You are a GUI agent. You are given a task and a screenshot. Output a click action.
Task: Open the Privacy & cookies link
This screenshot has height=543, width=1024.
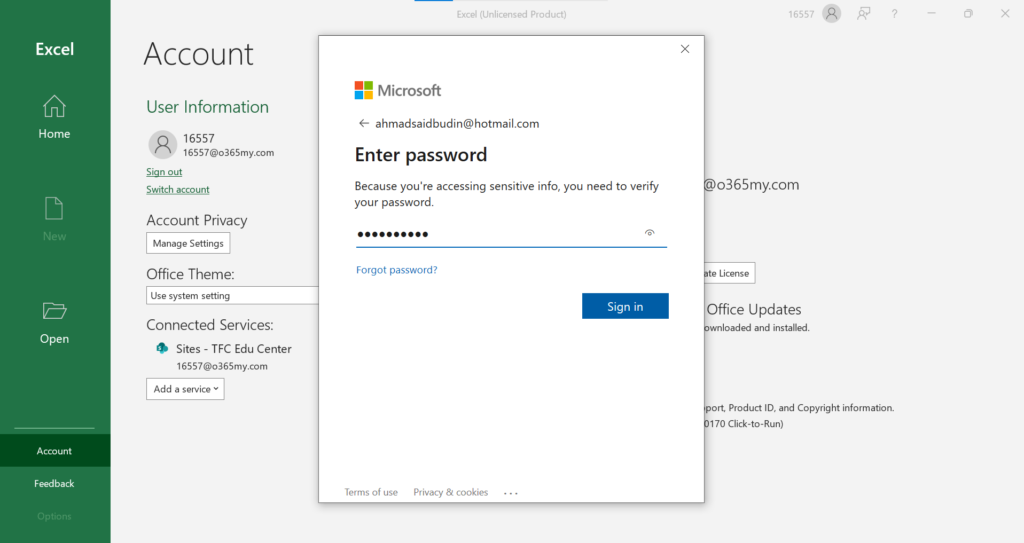click(451, 492)
